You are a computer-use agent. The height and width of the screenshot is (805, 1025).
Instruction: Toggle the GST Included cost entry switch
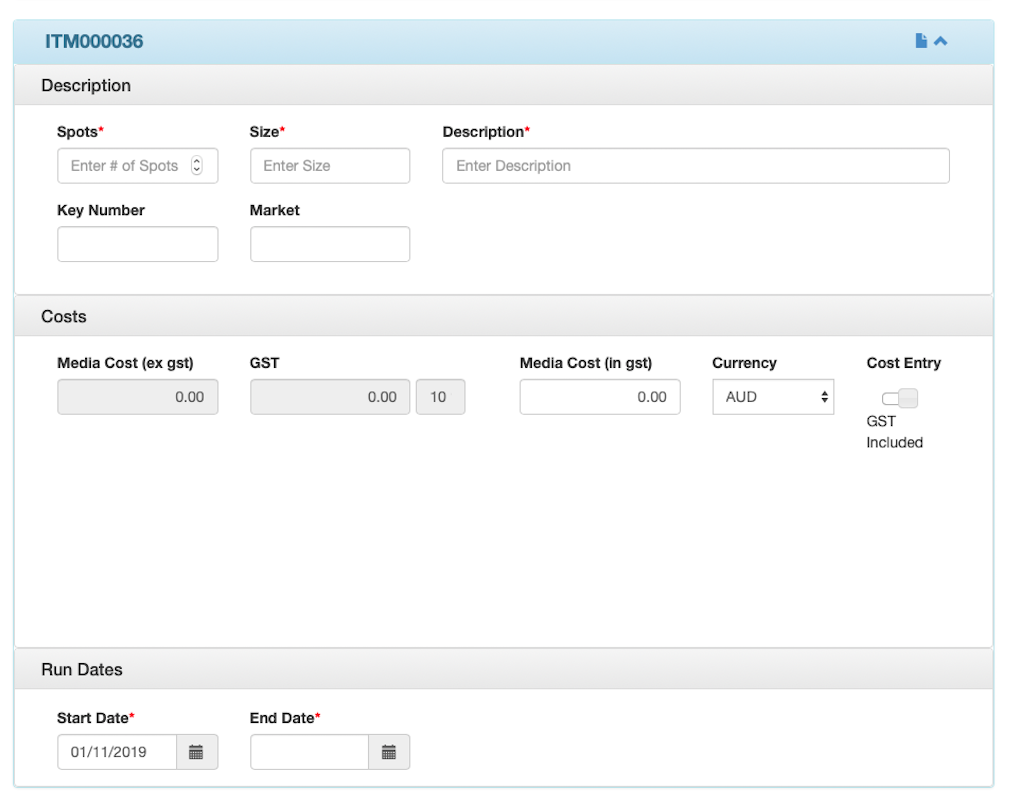(900, 399)
